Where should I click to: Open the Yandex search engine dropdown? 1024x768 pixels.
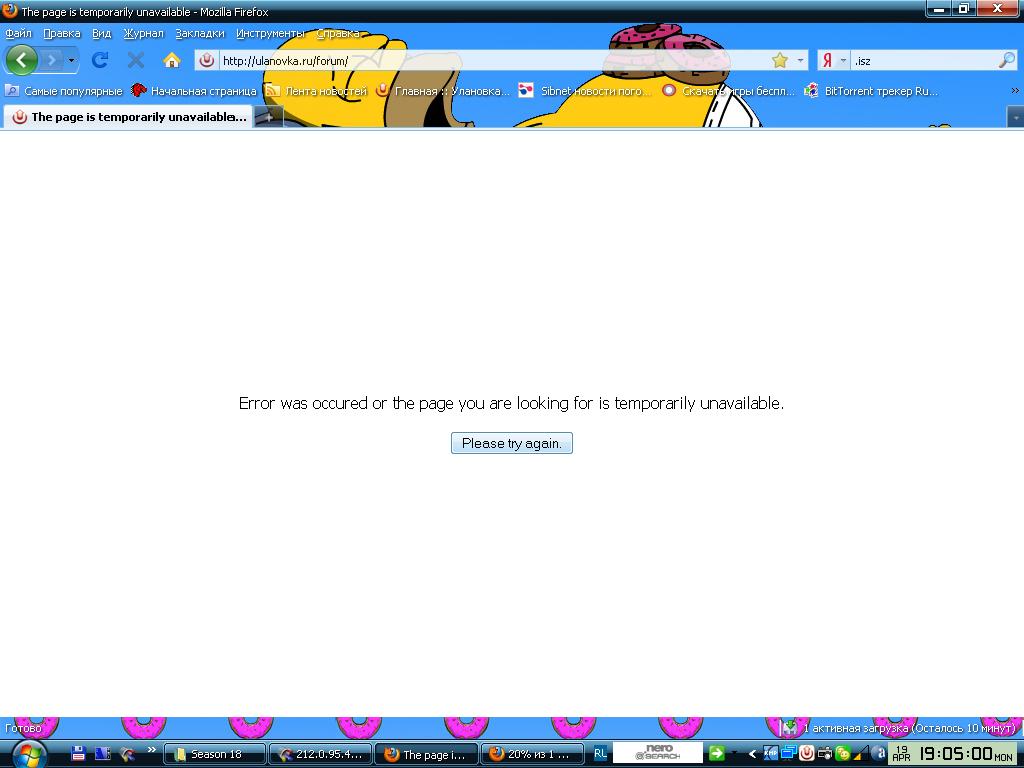pyautogui.click(x=843, y=60)
